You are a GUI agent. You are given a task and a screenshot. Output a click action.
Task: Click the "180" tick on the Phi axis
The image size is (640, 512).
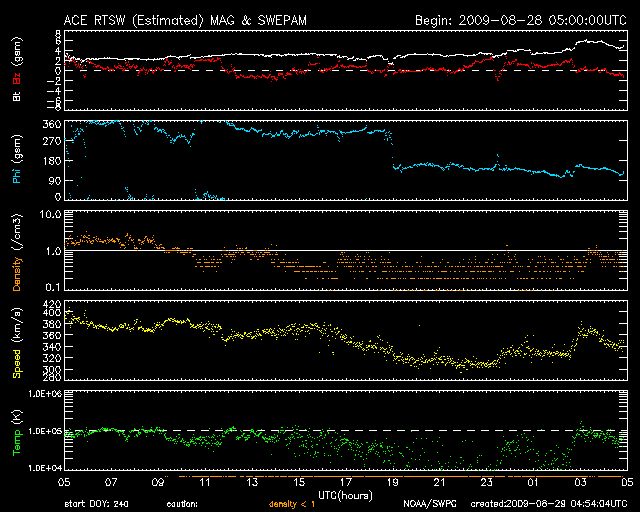click(52, 161)
